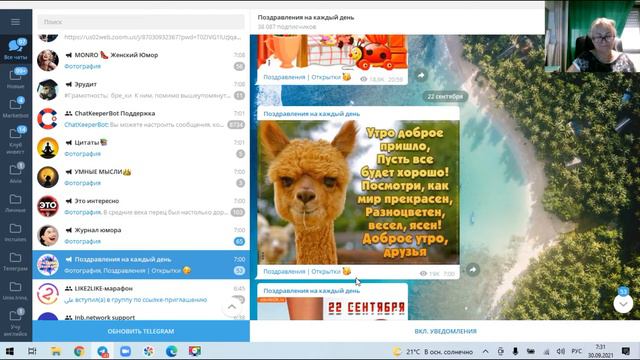Screen dimensions: 640x360
Task: Open Google Chrome from taskbar
Action: [79, 351]
